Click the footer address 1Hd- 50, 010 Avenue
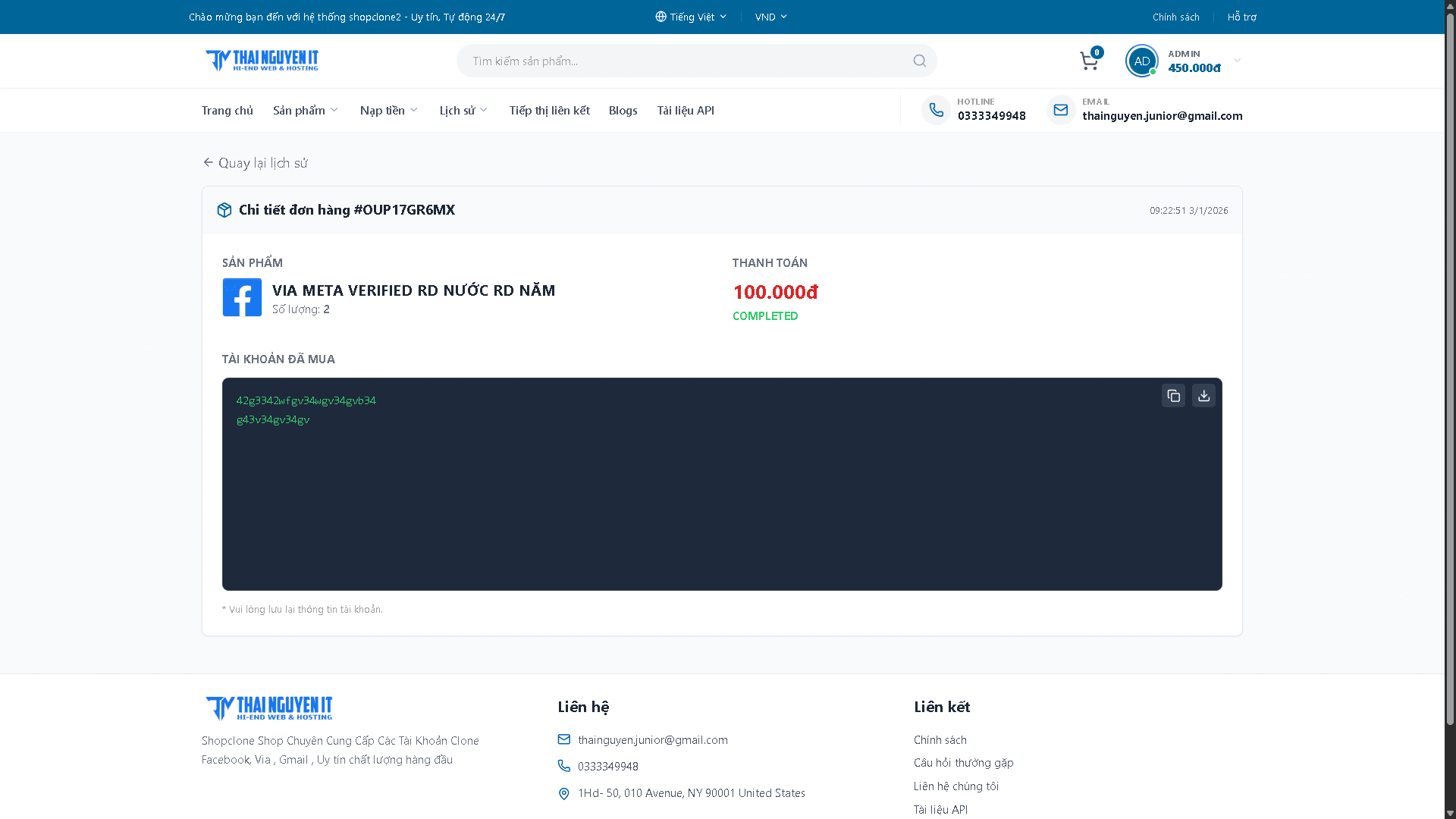 click(x=692, y=793)
